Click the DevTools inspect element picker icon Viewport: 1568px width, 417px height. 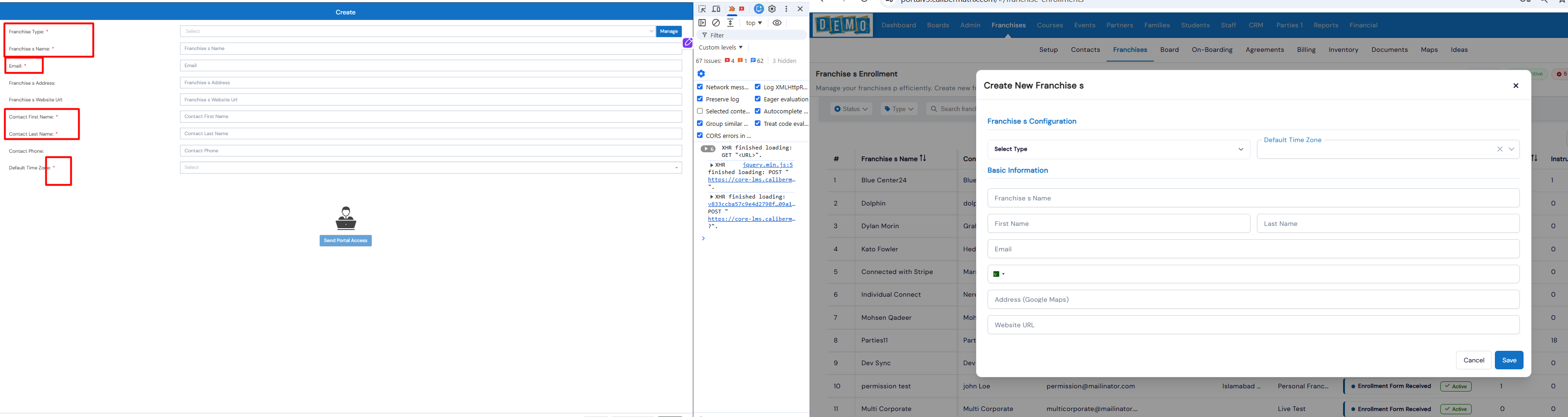[703, 9]
